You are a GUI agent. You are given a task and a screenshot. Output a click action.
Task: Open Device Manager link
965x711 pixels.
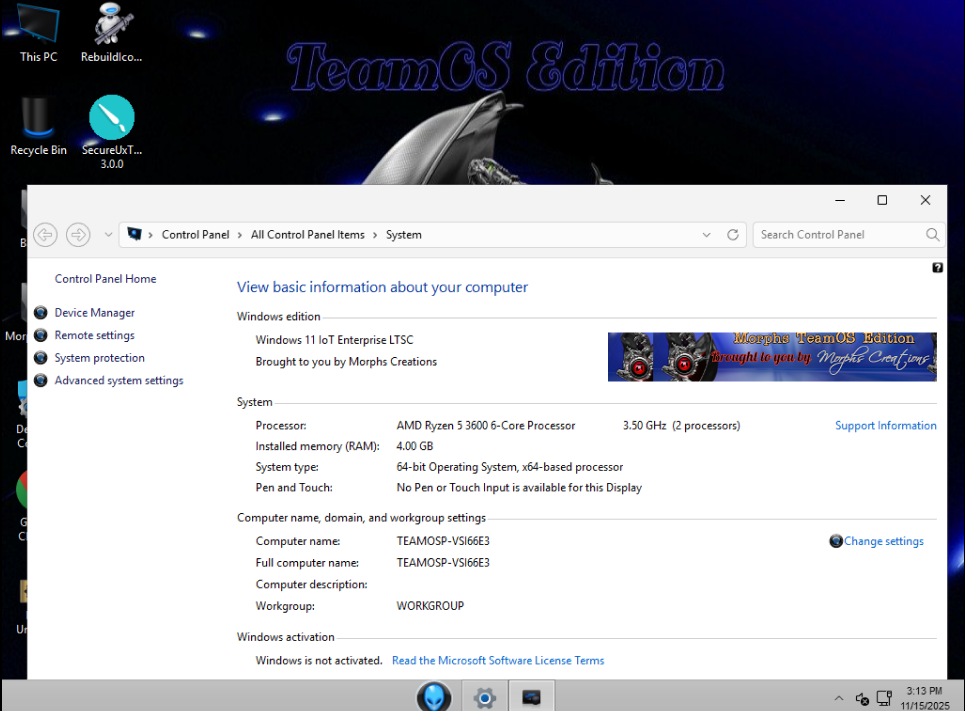(94, 313)
